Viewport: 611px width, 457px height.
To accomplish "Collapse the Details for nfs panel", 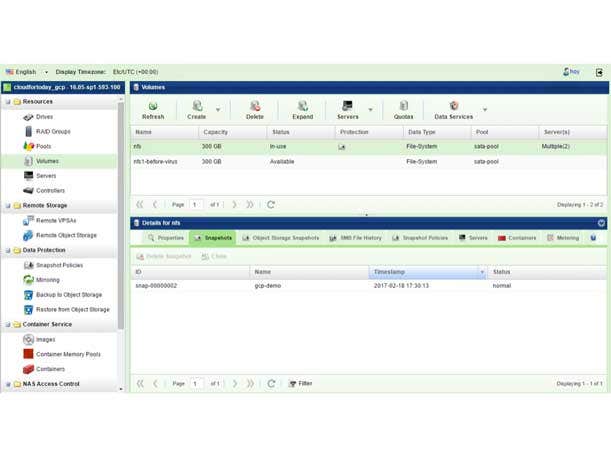I will point(601,223).
